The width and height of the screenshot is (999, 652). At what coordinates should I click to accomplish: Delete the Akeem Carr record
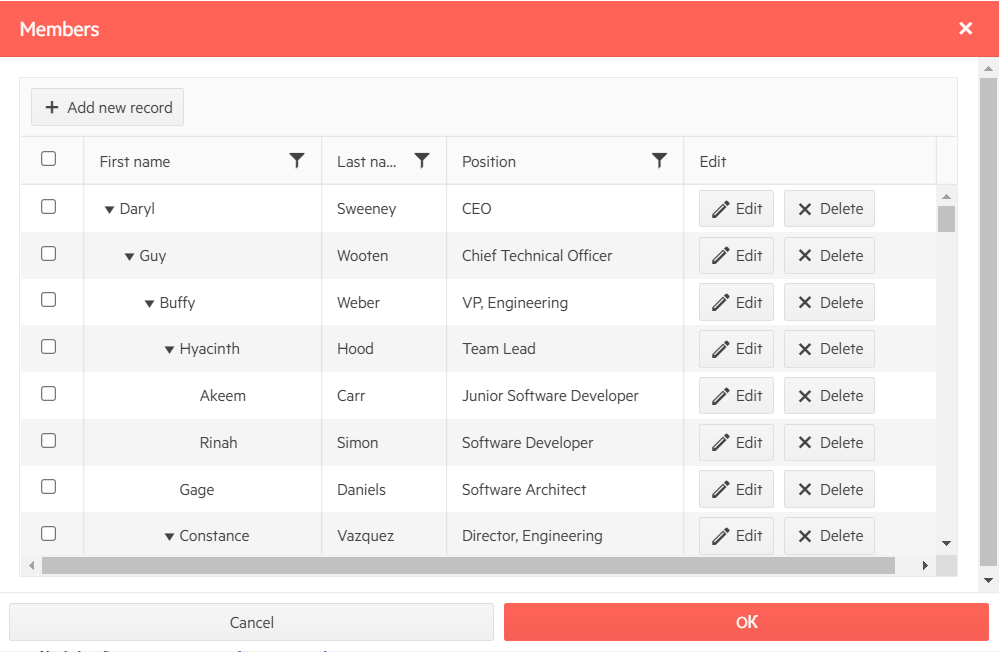coord(829,395)
